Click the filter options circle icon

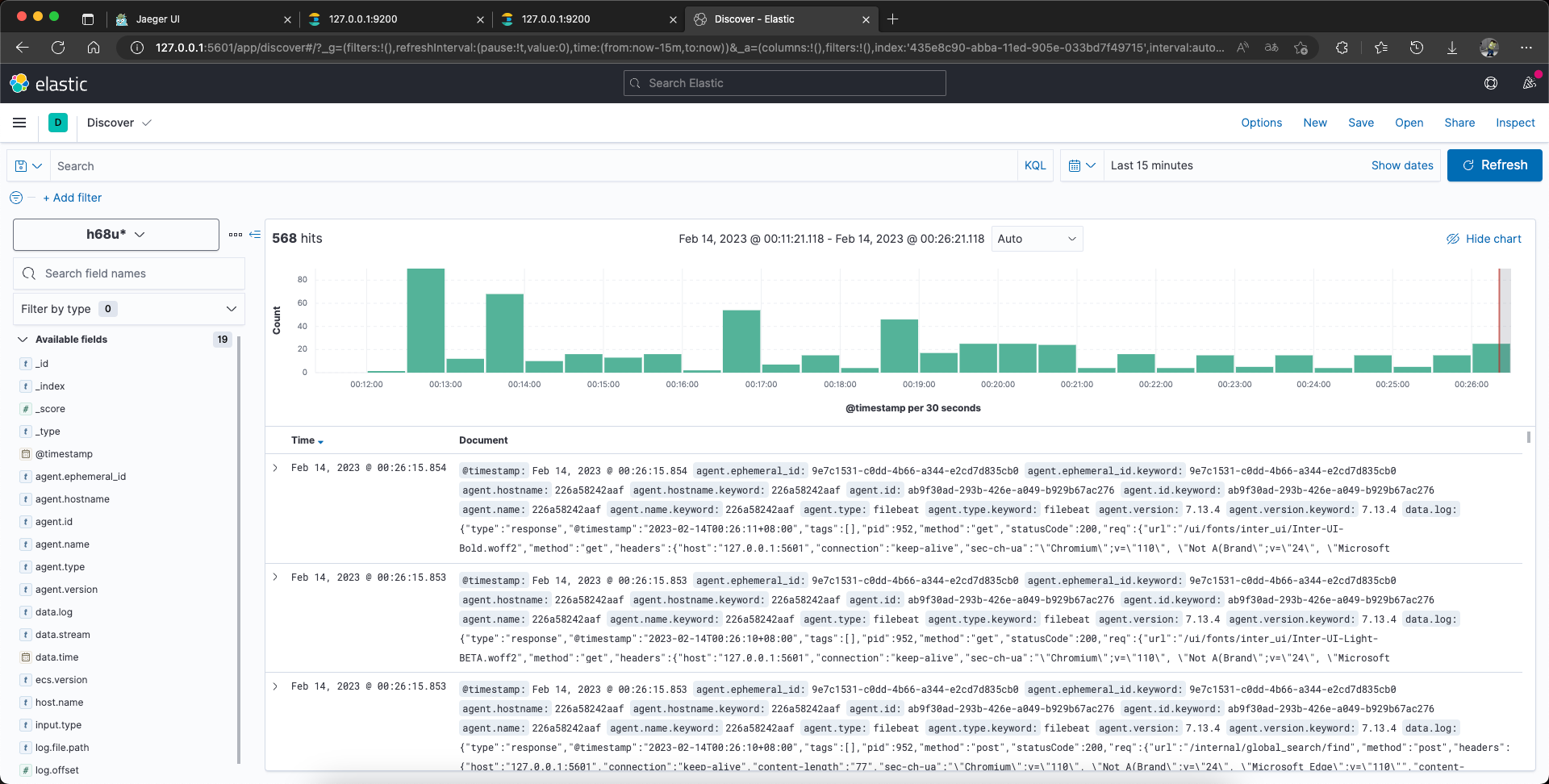pyautogui.click(x=16, y=198)
